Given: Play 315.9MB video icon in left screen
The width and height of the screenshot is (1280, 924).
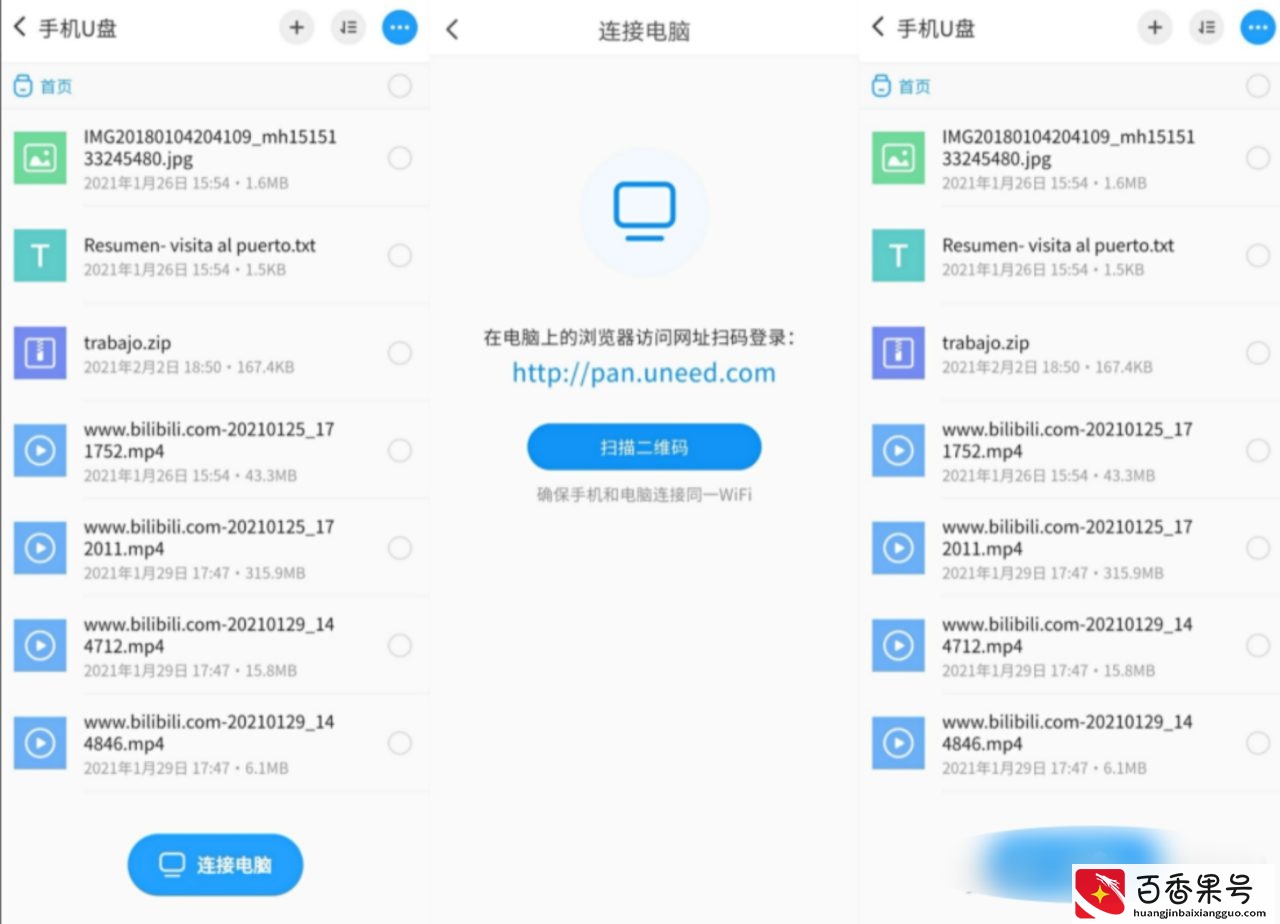Looking at the screenshot, I should click(x=40, y=548).
